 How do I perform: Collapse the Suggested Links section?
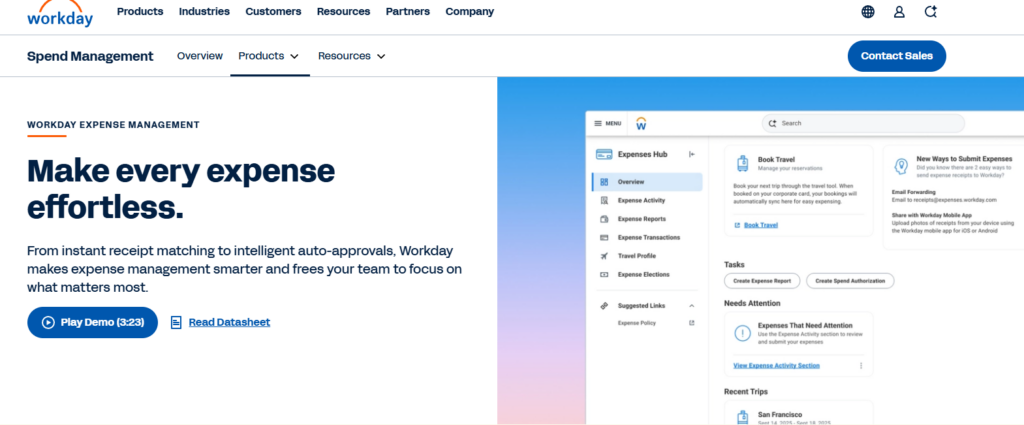click(x=692, y=306)
